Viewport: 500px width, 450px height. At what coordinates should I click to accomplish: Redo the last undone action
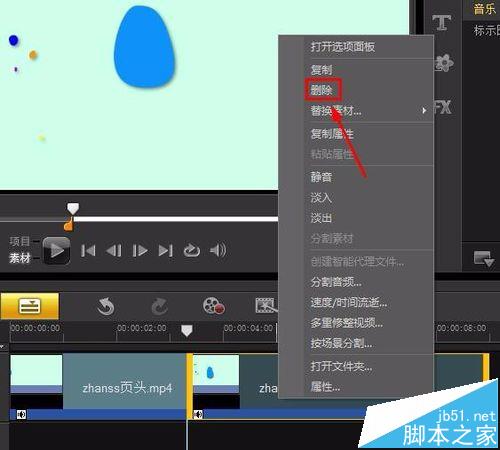(160, 306)
